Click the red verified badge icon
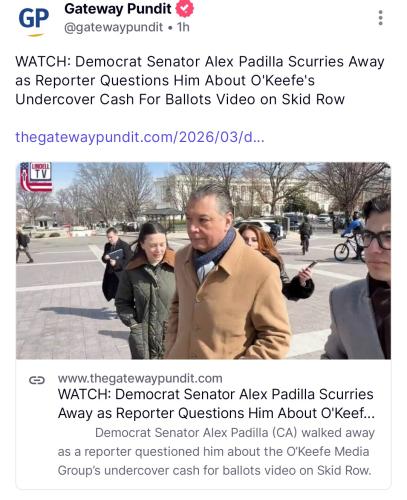Viewport: 407px width, 500px height. tap(184, 9)
